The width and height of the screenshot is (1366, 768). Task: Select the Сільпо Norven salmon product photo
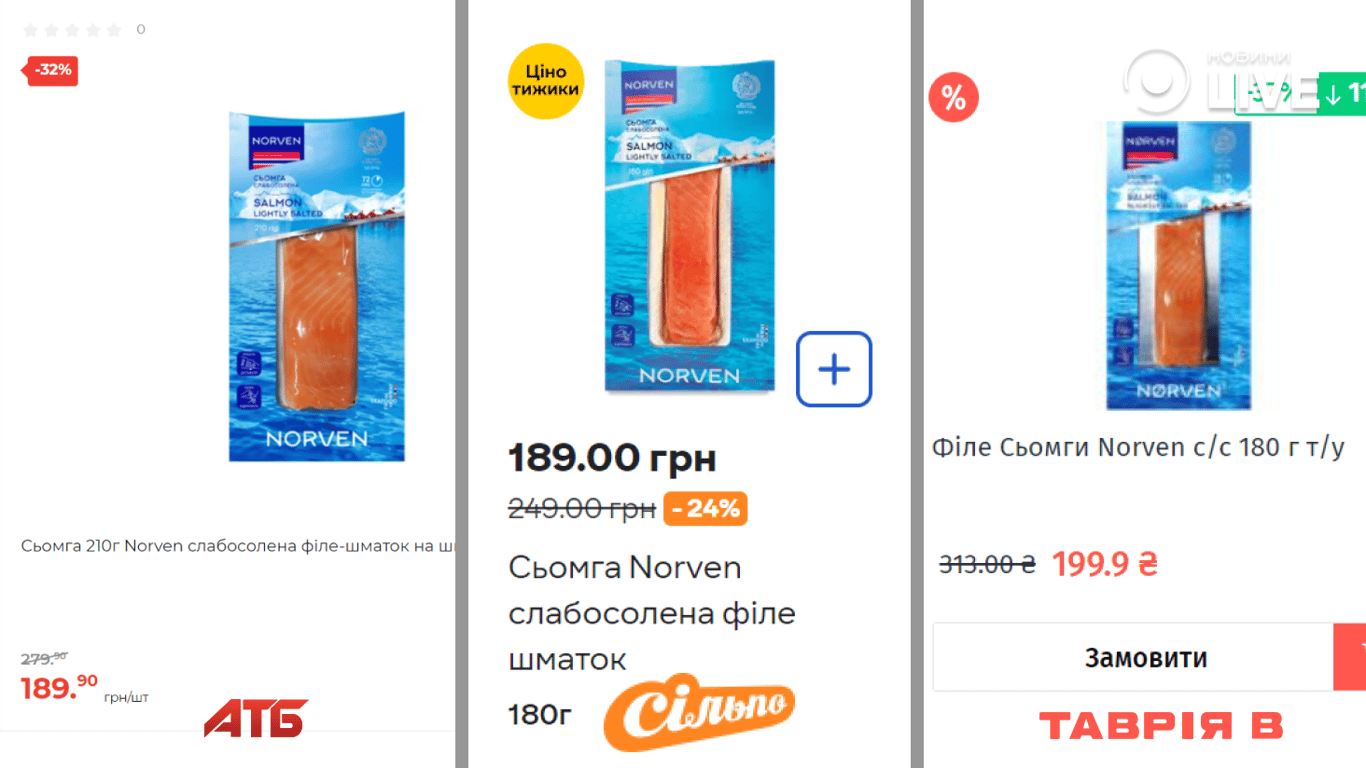pos(689,227)
